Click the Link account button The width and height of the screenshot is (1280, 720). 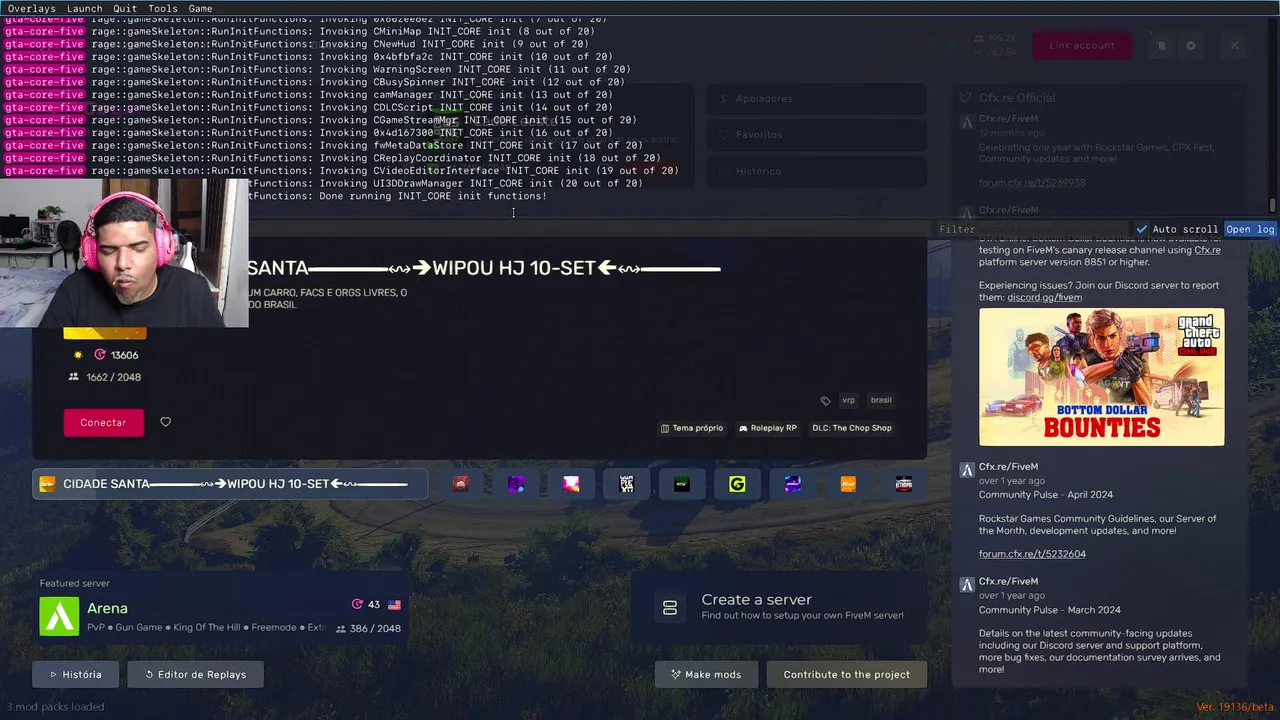click(x=1082, y=45)
